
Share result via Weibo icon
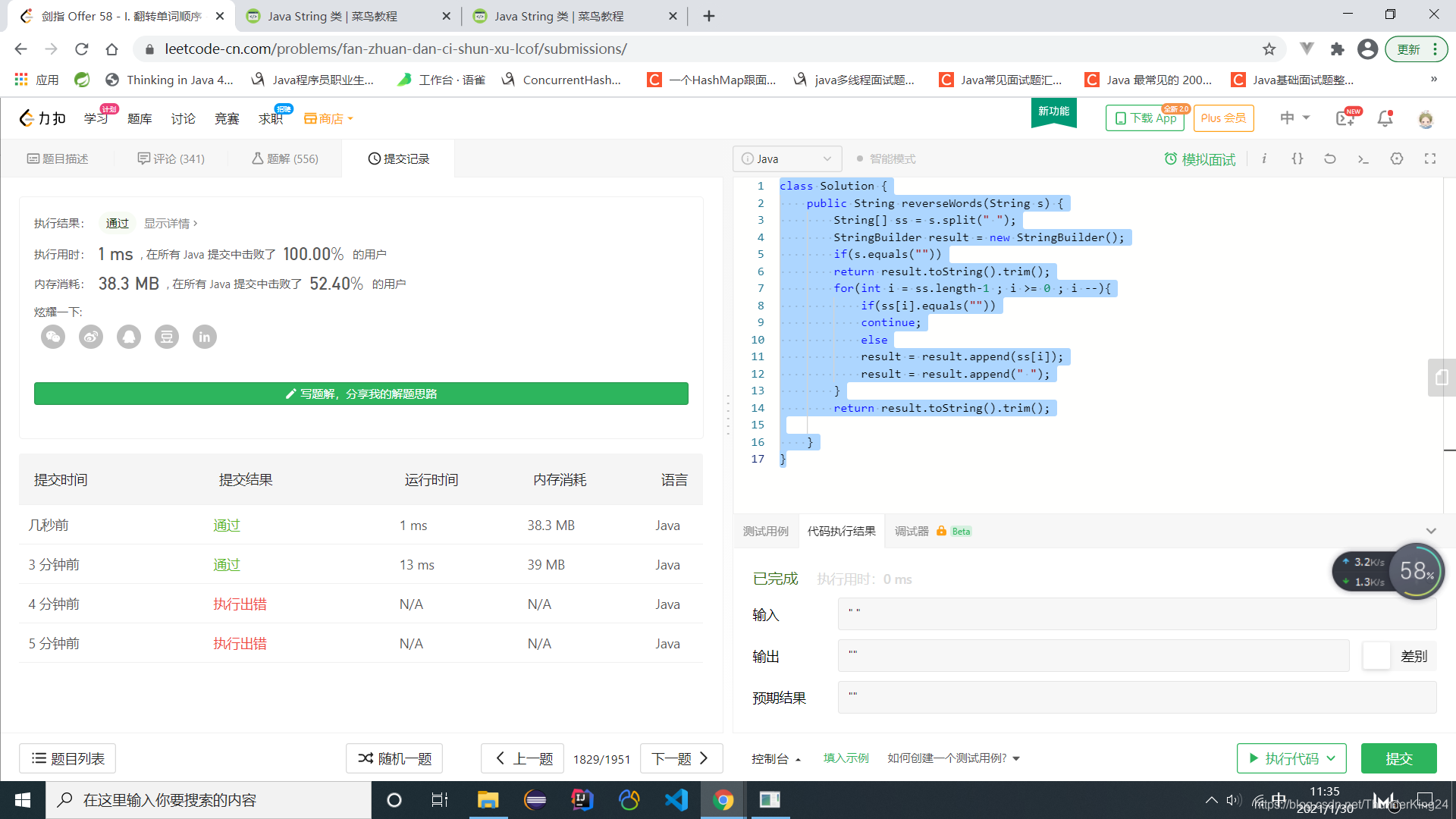91,337
